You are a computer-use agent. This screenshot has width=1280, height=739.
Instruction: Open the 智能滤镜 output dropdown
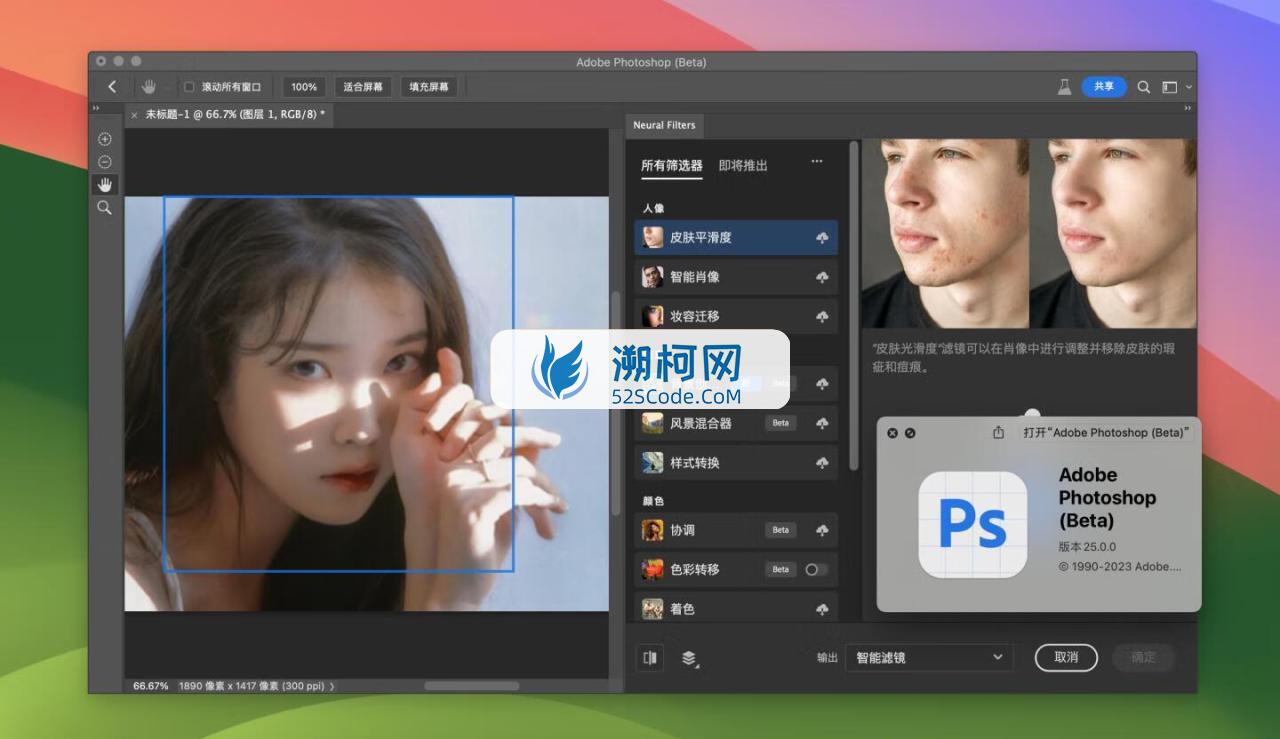(x=929, y=657)
